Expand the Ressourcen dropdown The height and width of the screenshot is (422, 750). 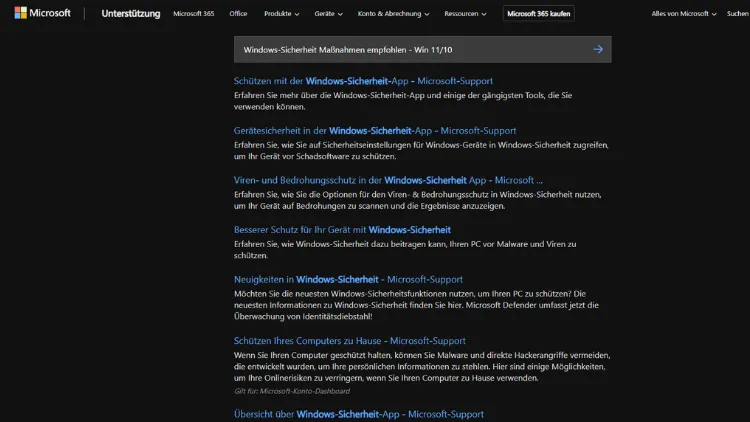tap(465, 14)
